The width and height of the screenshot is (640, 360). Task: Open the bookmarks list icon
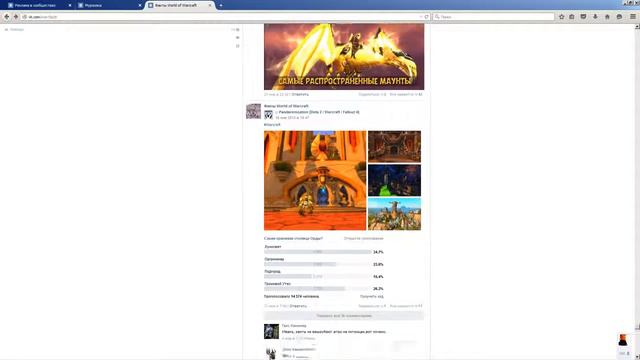click(572, 17)
